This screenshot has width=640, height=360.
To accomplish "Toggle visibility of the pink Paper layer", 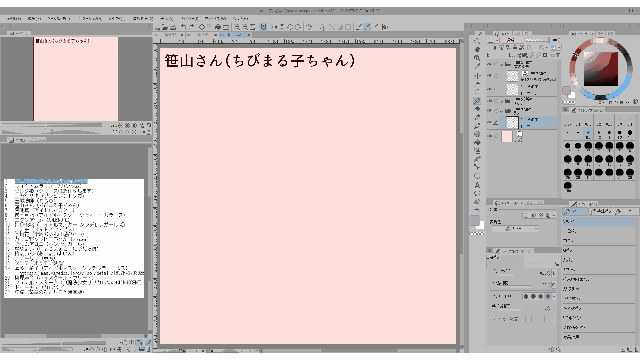I will pyautogui.click(x=490, y=136).
